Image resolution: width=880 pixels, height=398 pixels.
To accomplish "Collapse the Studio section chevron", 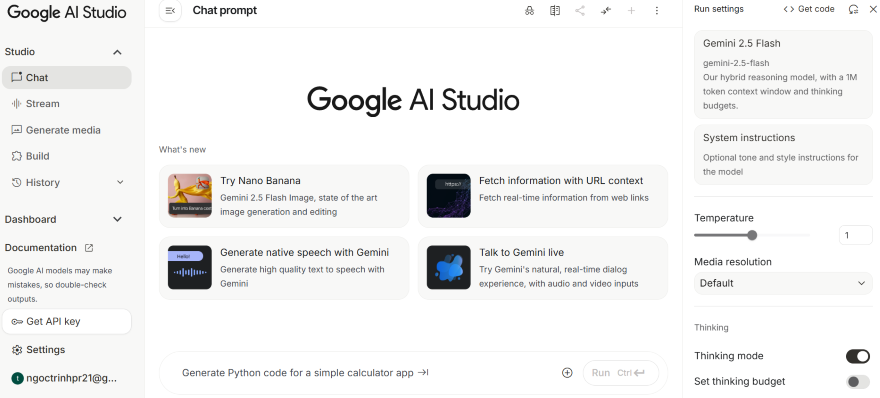I will 117,52.
